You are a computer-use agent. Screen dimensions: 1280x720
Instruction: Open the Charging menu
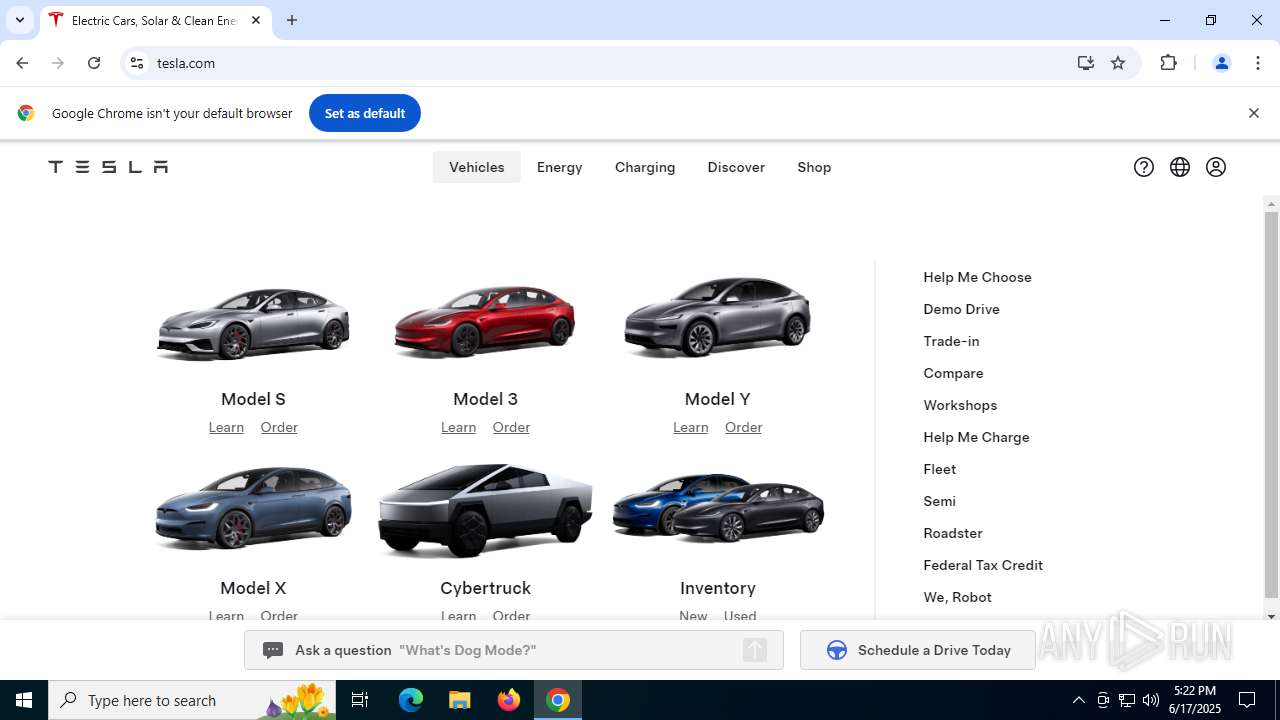pyautogui.click(x=645, y=167)
